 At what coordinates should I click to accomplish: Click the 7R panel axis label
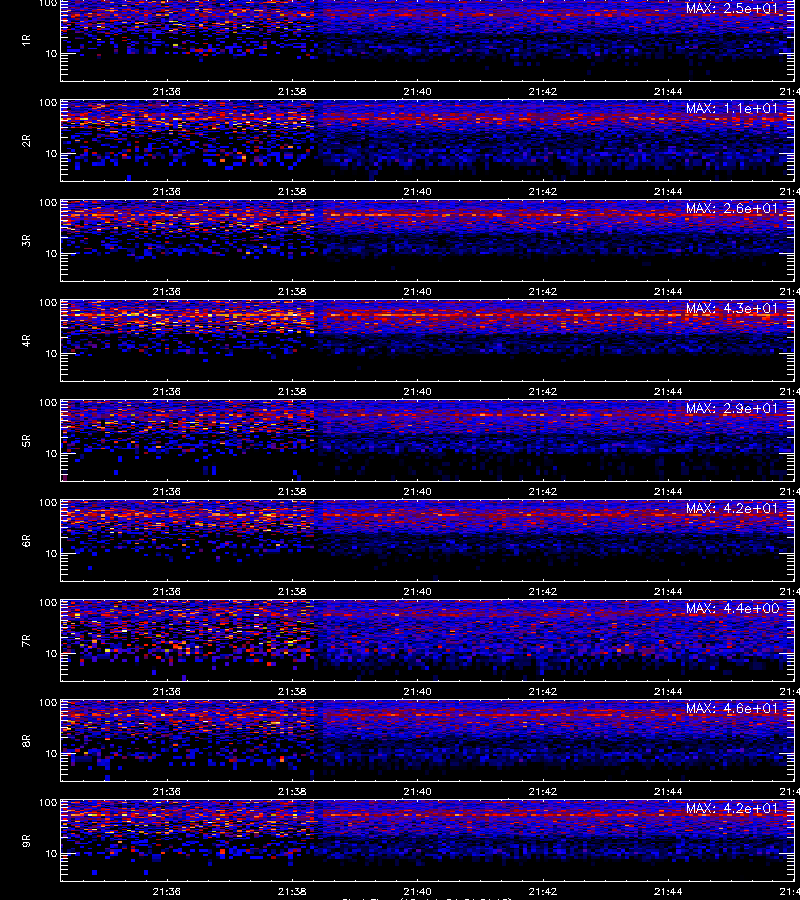click(26, 641)
